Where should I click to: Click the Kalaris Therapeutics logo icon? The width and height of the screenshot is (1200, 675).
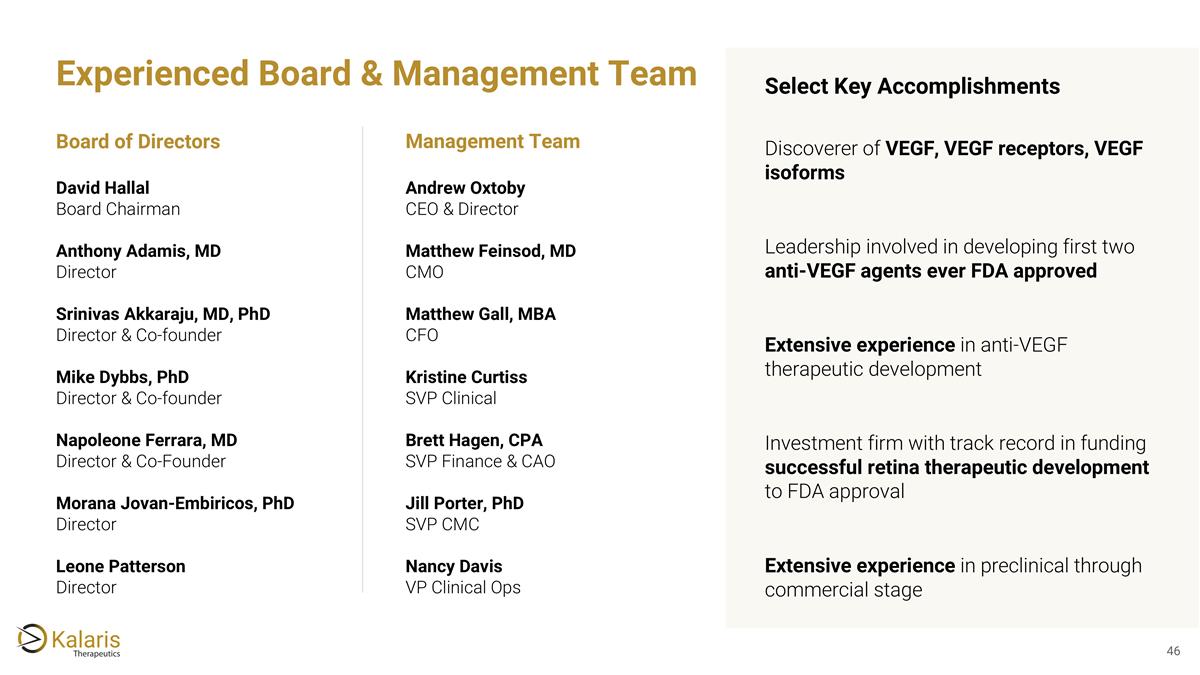click(32, 638)
